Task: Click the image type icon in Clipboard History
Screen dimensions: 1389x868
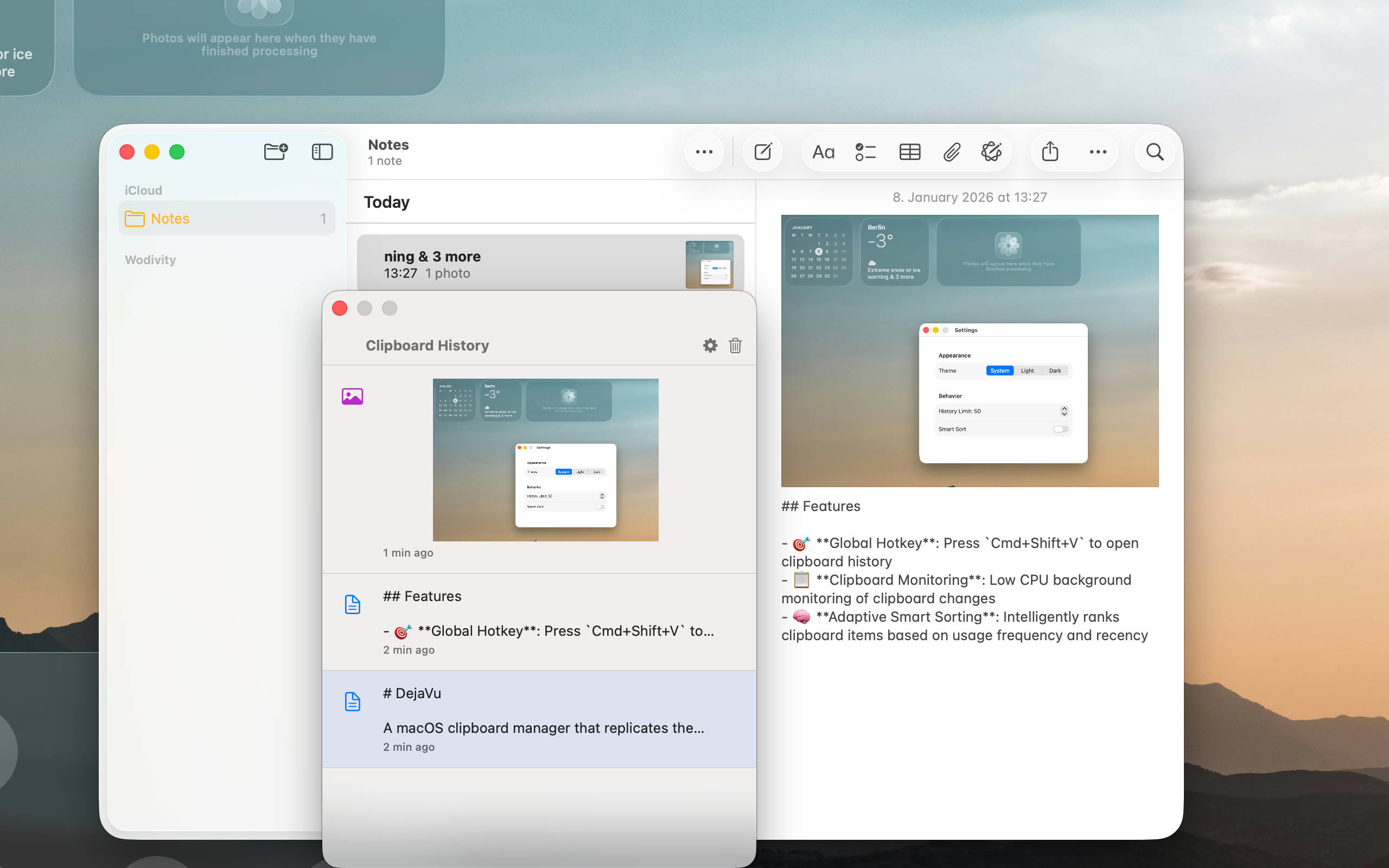Action: [x=353, y=396]
